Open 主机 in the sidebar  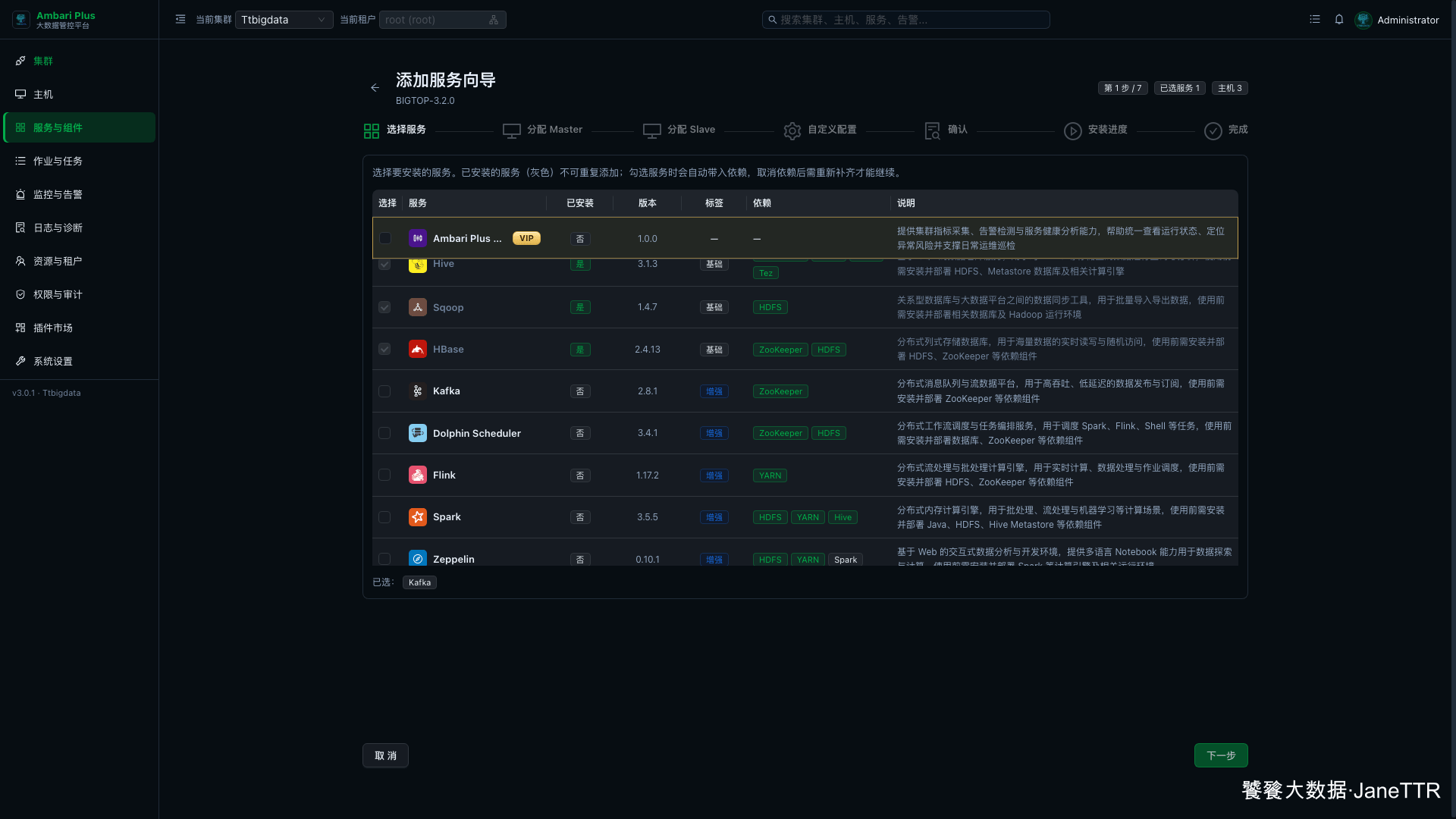[80, 94]
